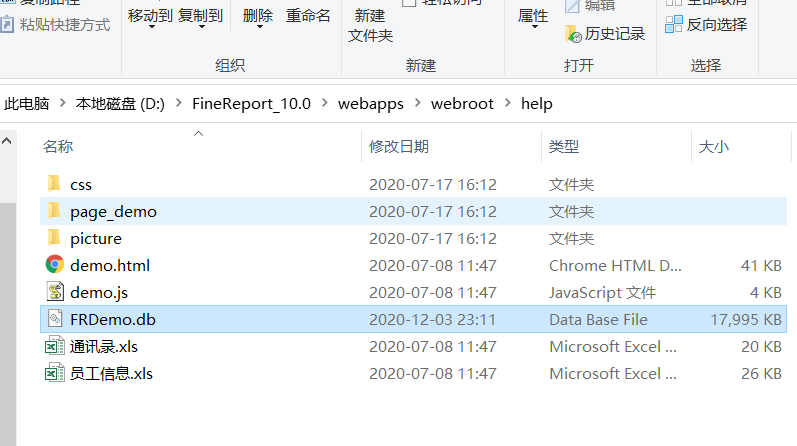Click Microsoft Excel type of 通讯录.xls
The width and height of the screenshot is (797, 446).
(x=613, y=346)
